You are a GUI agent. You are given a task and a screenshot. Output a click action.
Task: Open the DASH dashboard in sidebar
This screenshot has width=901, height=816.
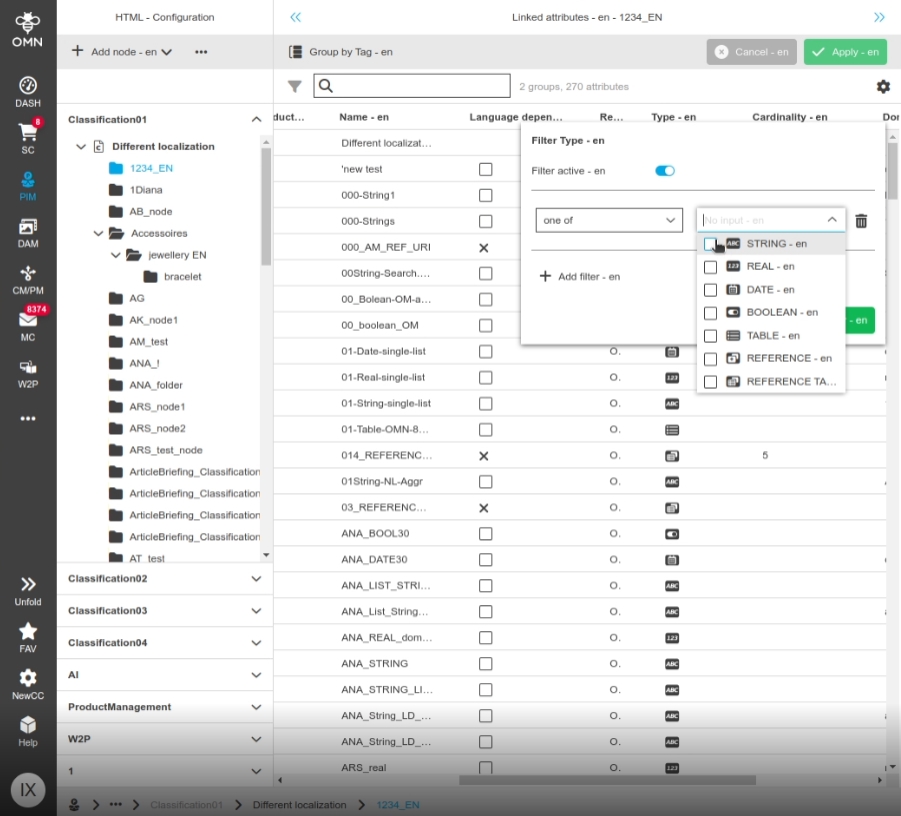28,92
